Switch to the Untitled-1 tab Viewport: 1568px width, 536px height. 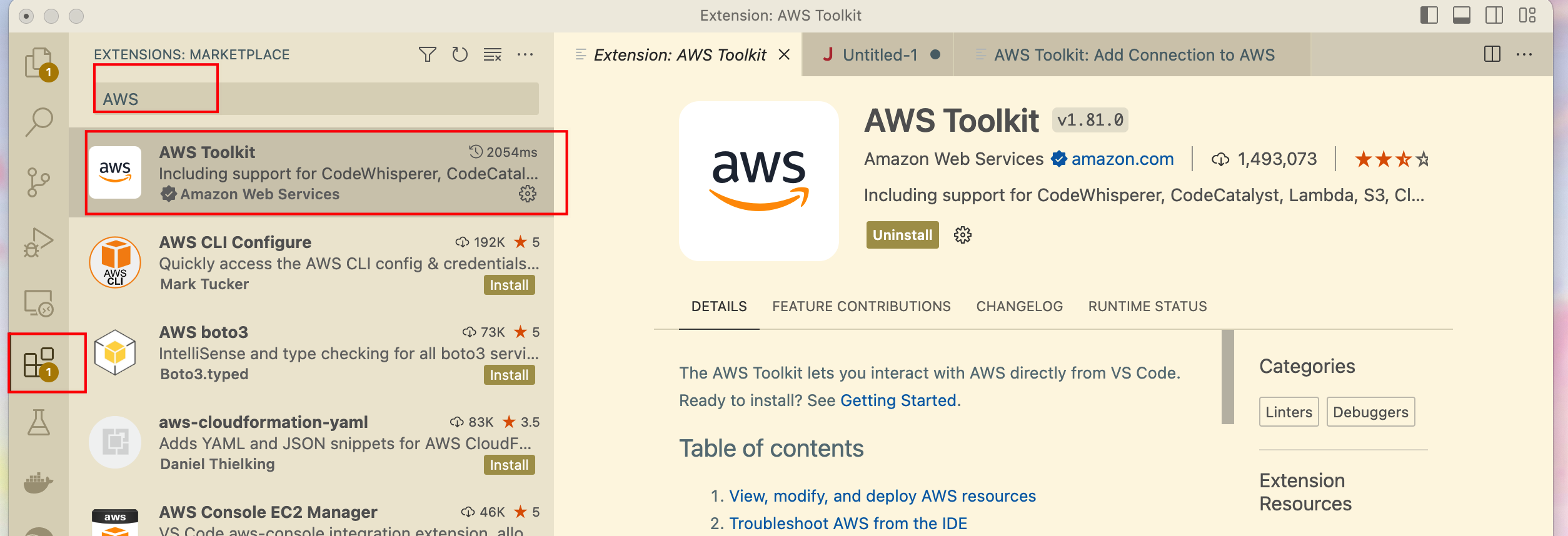(x=878, y=55)
